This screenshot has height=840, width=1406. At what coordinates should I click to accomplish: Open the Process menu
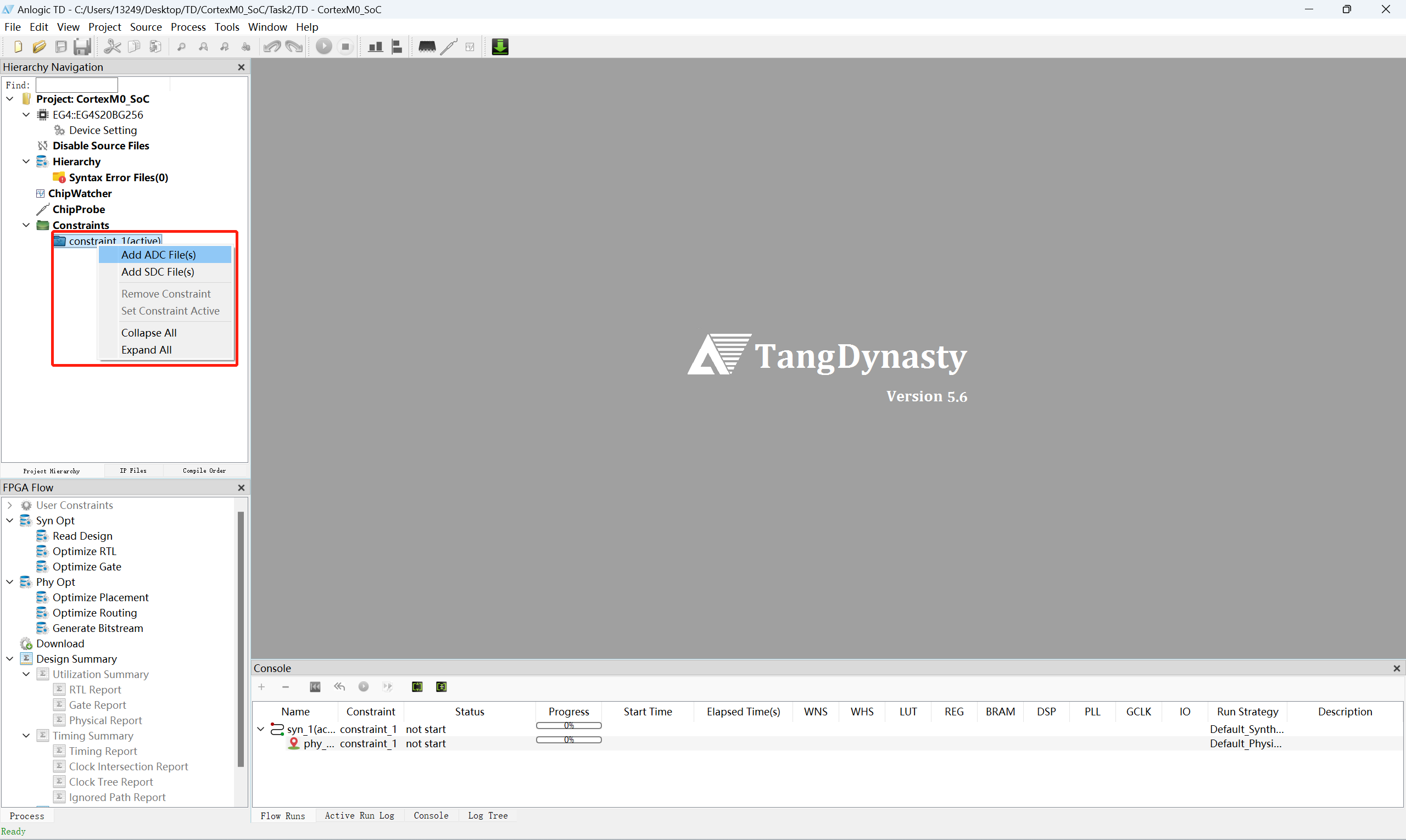(x=188, y=26)
